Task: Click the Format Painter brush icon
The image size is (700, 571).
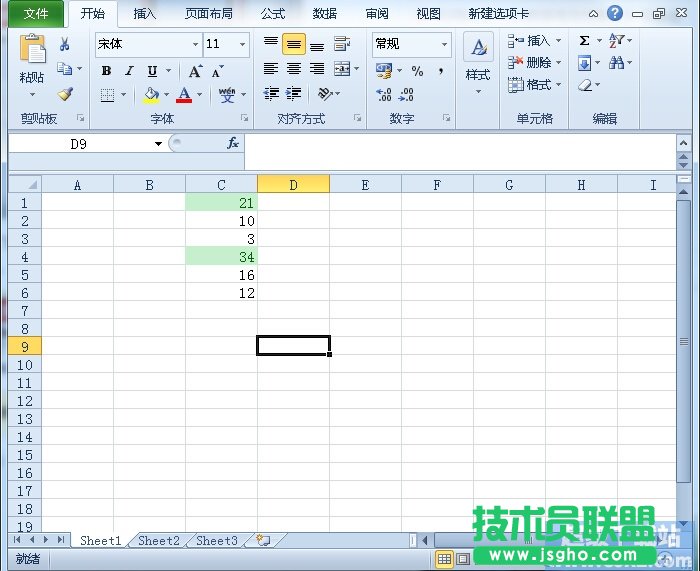Action: tap(65, 95)
